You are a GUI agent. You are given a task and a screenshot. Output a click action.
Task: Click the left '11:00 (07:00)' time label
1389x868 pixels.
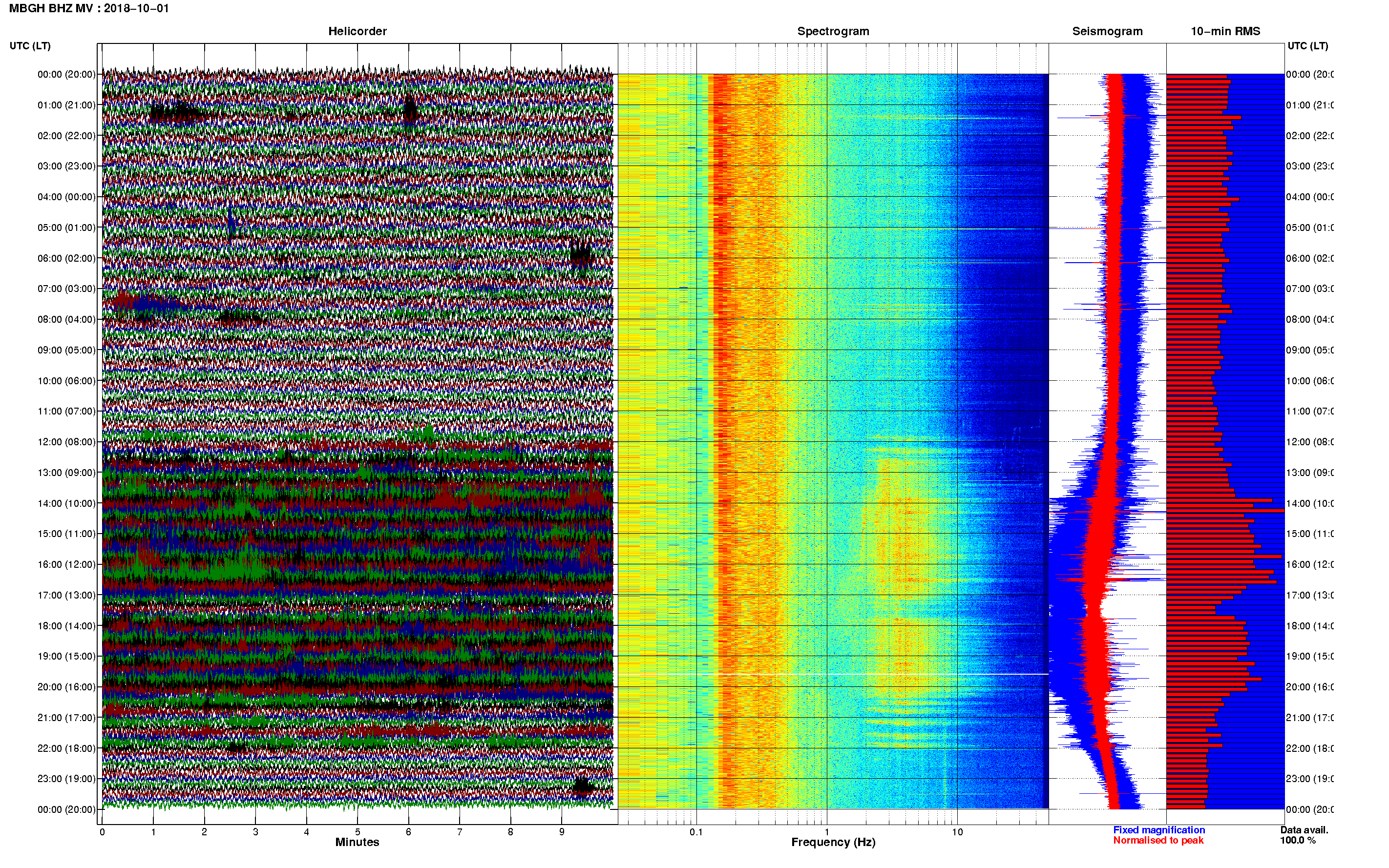[x=66, y=411]
